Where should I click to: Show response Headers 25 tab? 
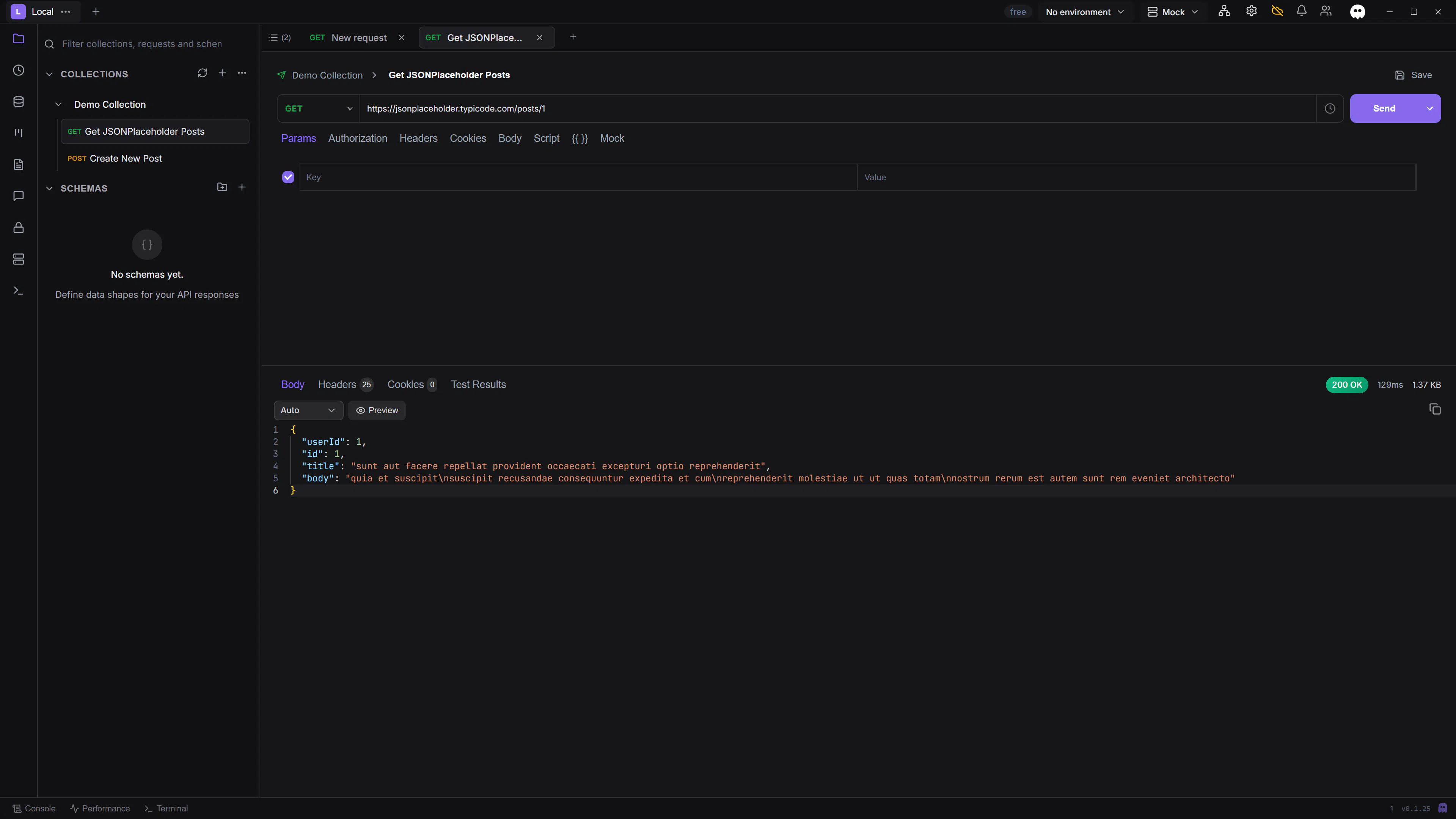coord(346,384)
